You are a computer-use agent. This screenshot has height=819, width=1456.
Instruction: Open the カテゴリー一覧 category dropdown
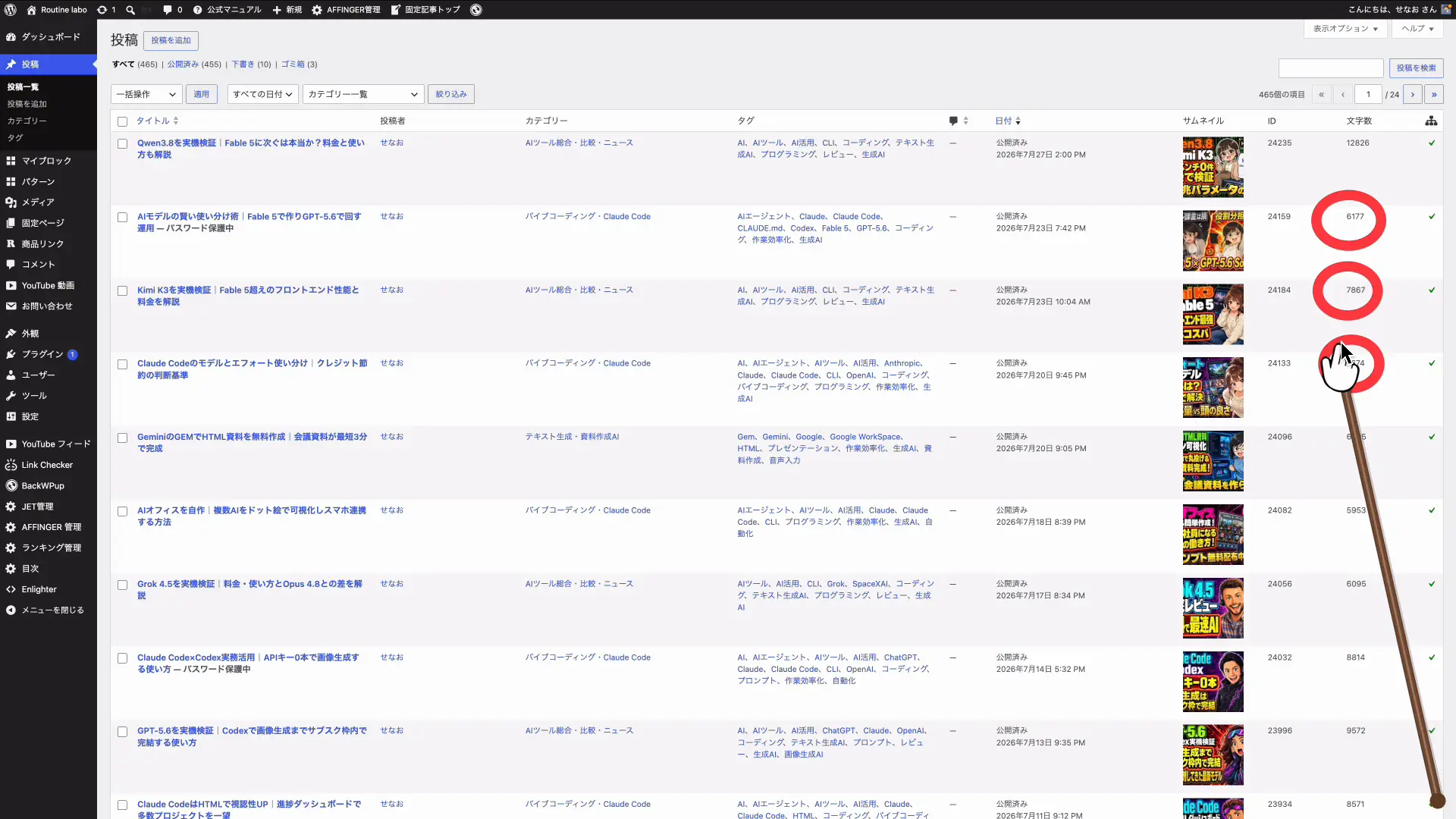point(363,94)
